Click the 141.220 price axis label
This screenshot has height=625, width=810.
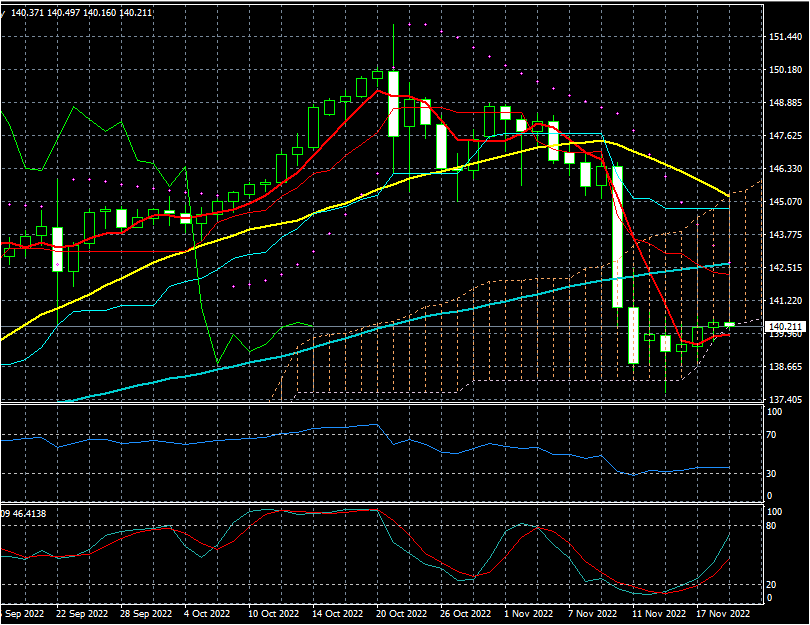pyautogui.click(x=785, y=301)
